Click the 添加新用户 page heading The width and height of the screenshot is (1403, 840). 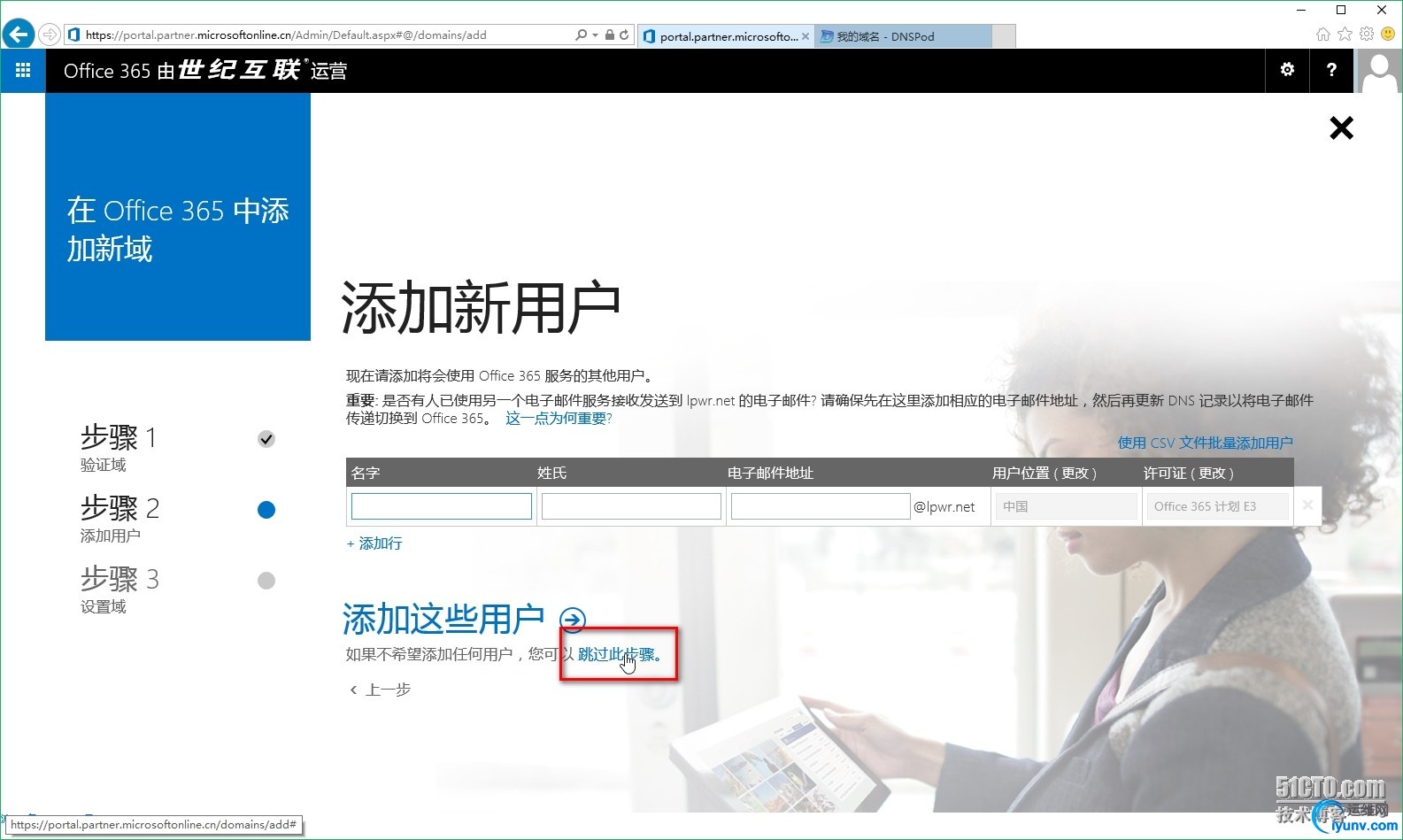481,308
